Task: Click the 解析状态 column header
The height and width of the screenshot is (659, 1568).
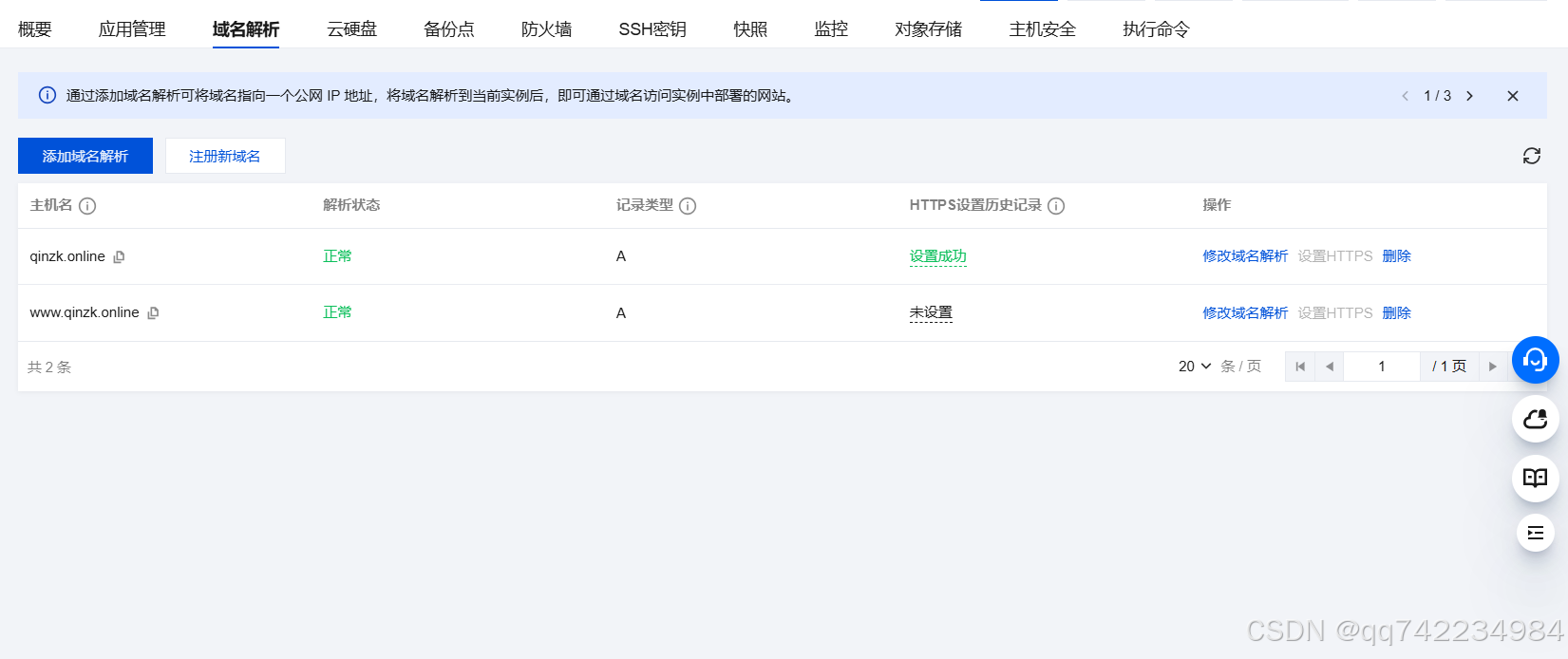Action: (351, 205)
